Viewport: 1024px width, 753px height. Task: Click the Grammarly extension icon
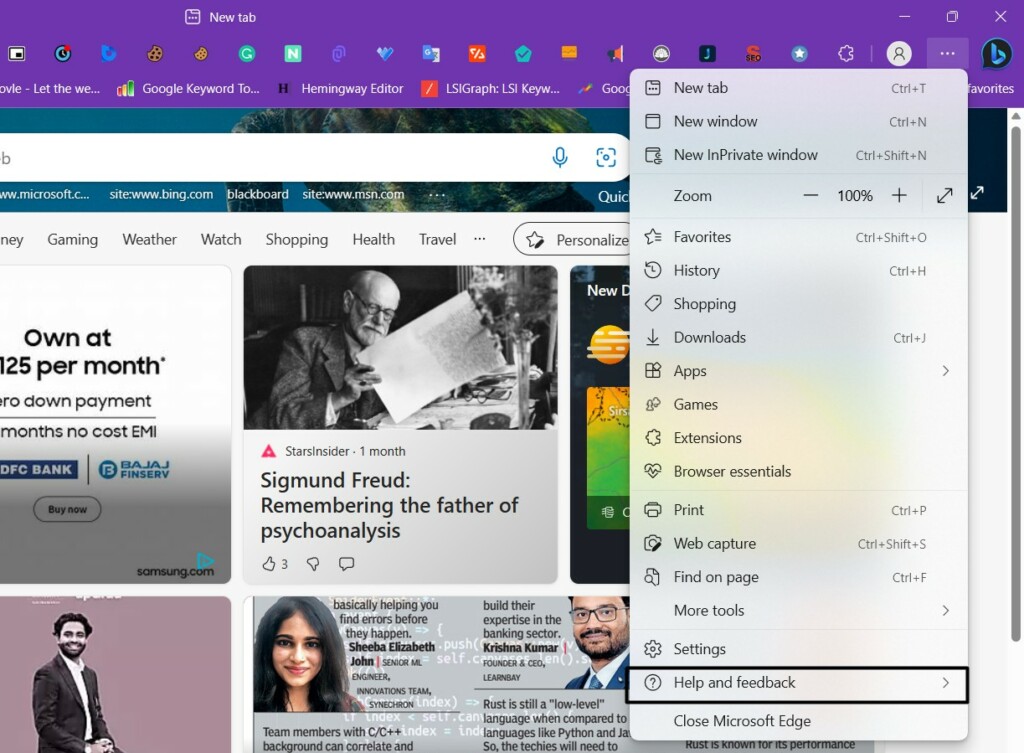click(246, 54)
